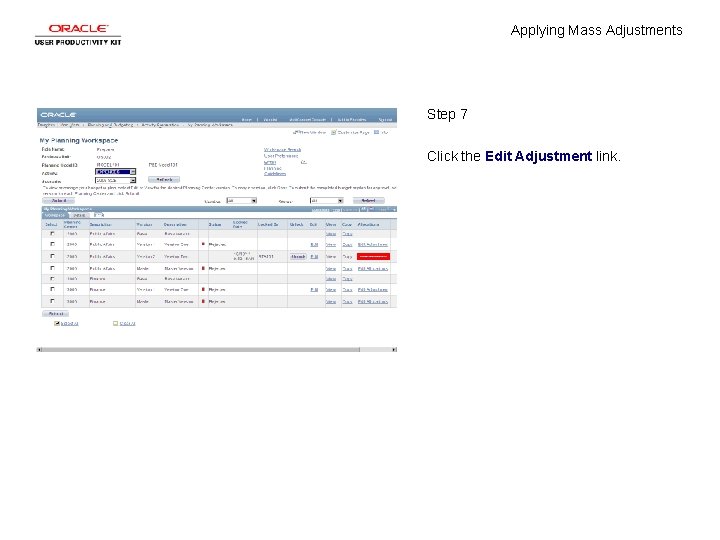This screenshot has width=720, height=540.
Task: Open the Version filter dropdown
Action: pyautogui.click(x=242, y=201)
